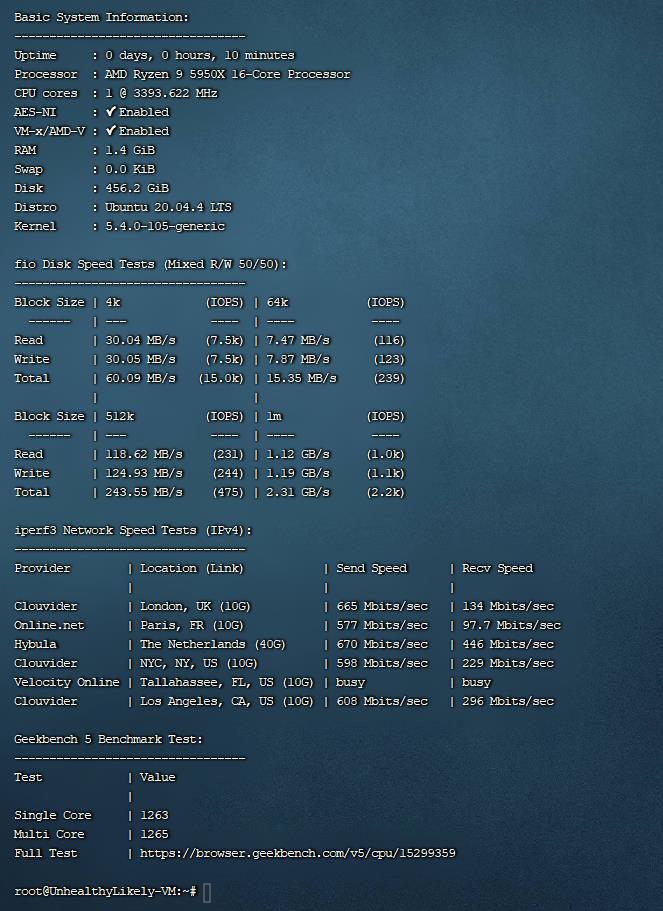Viewport: 663px width, 911px height.
Task: Click the 'Online.net' provider name
Action: (49, 625)
